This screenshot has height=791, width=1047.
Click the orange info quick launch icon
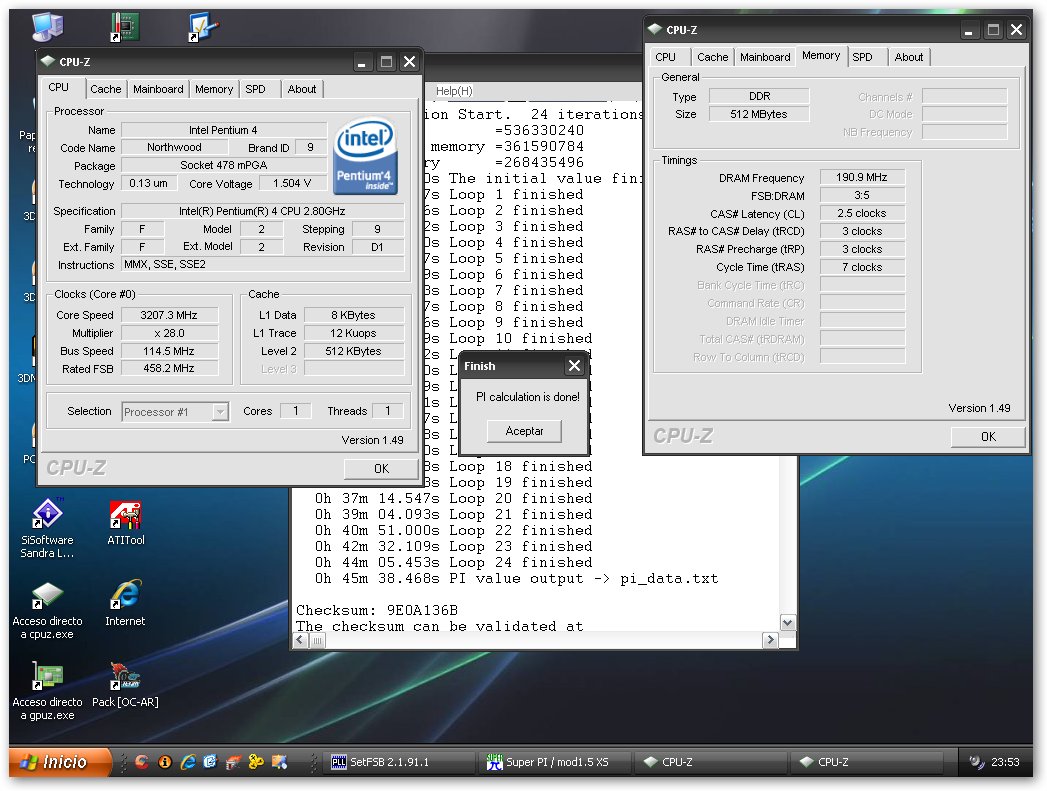coord(165,762)
